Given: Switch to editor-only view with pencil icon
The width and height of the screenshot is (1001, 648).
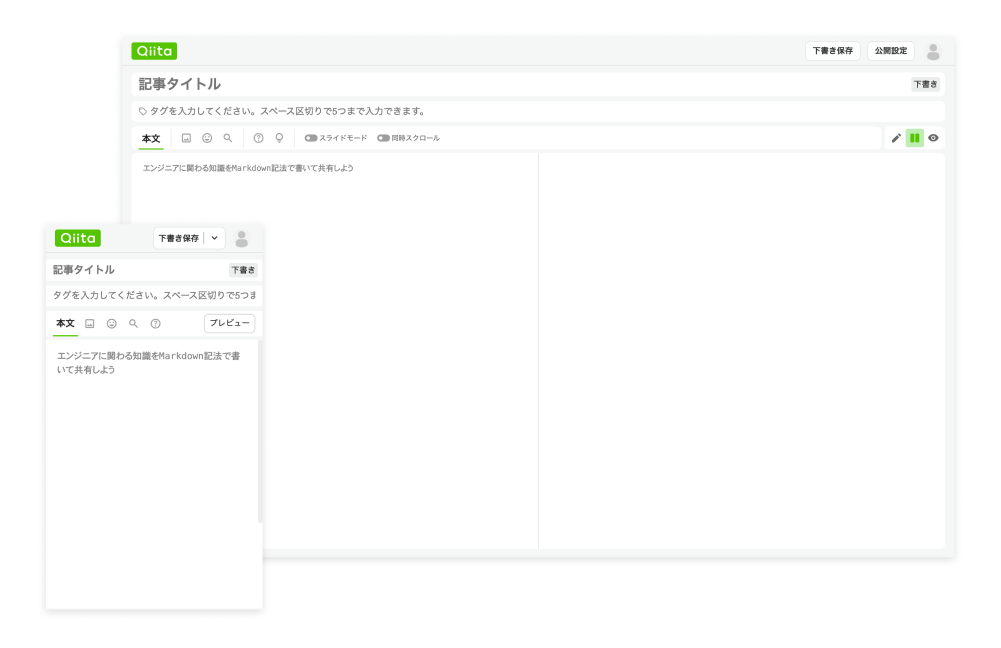Looking at the screenshot, I should (x=897, y=138).
